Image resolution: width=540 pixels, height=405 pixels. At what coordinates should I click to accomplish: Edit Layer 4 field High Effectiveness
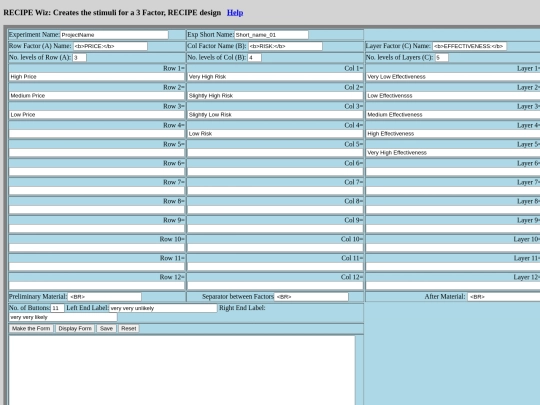tap(453, 134)
